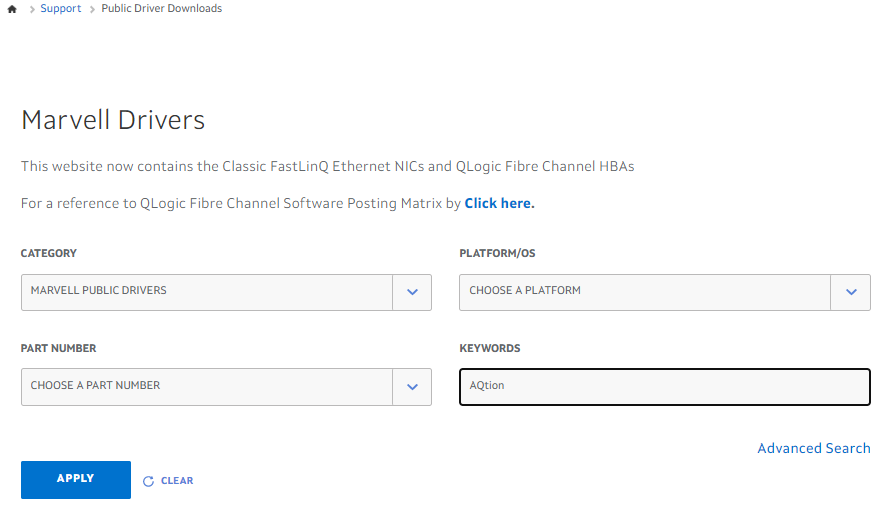The width and height of the screenshot is (893, 528).
Task: Select the Marvell Drivers page heading
Action: (x=113, y=120)
